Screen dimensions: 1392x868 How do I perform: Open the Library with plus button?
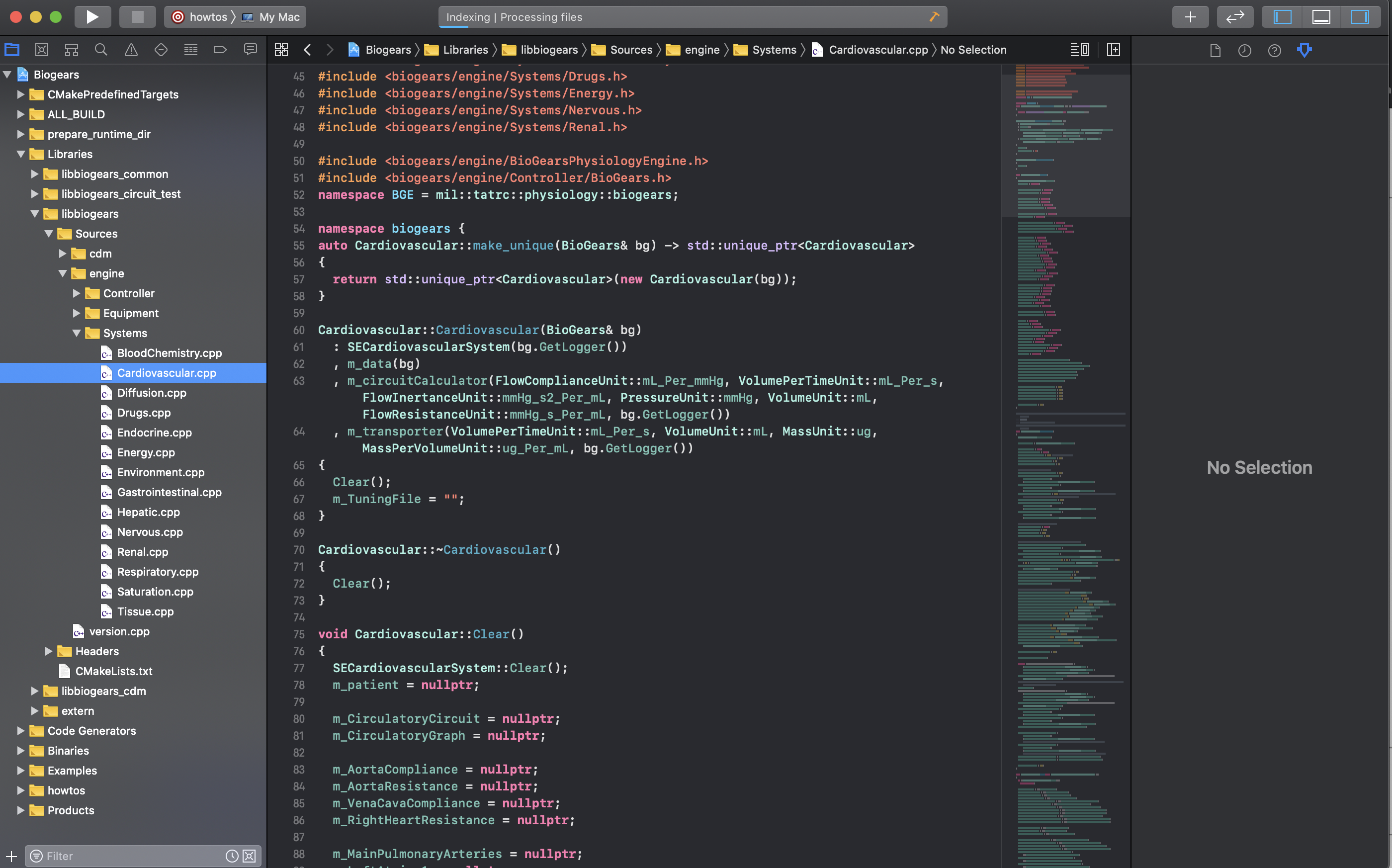1190,16
